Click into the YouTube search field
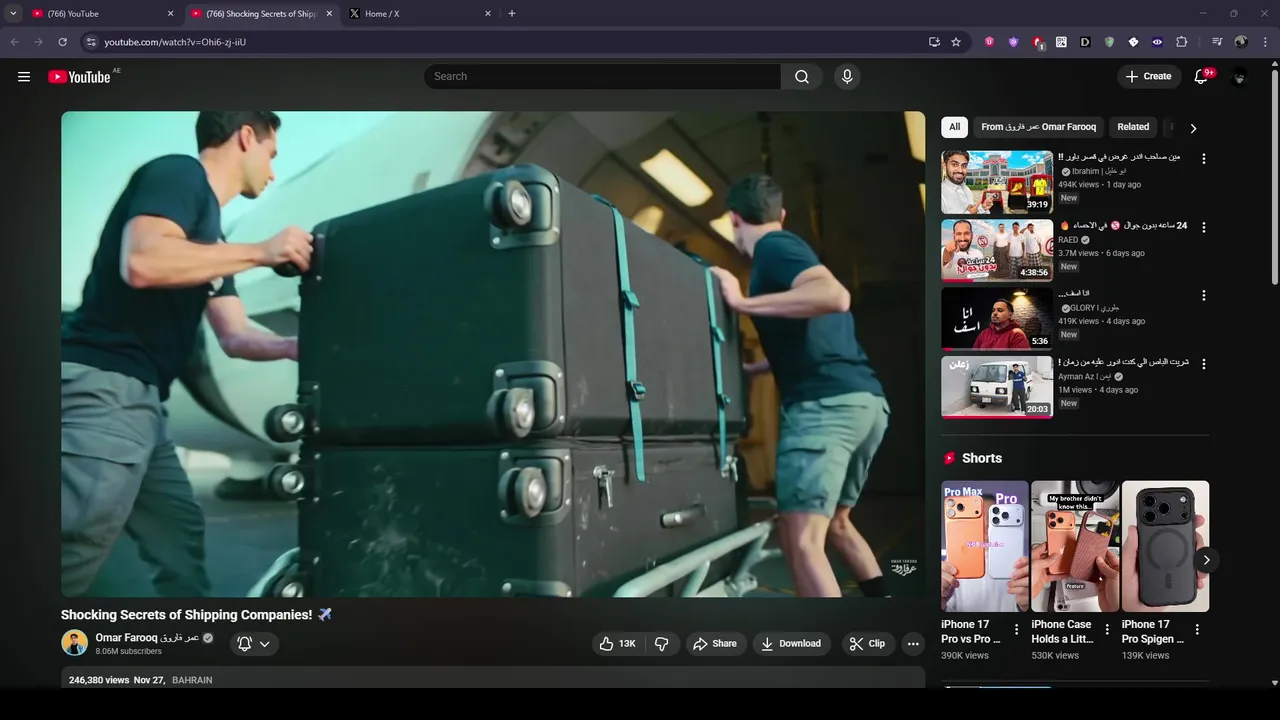 [x=603, y=77]
